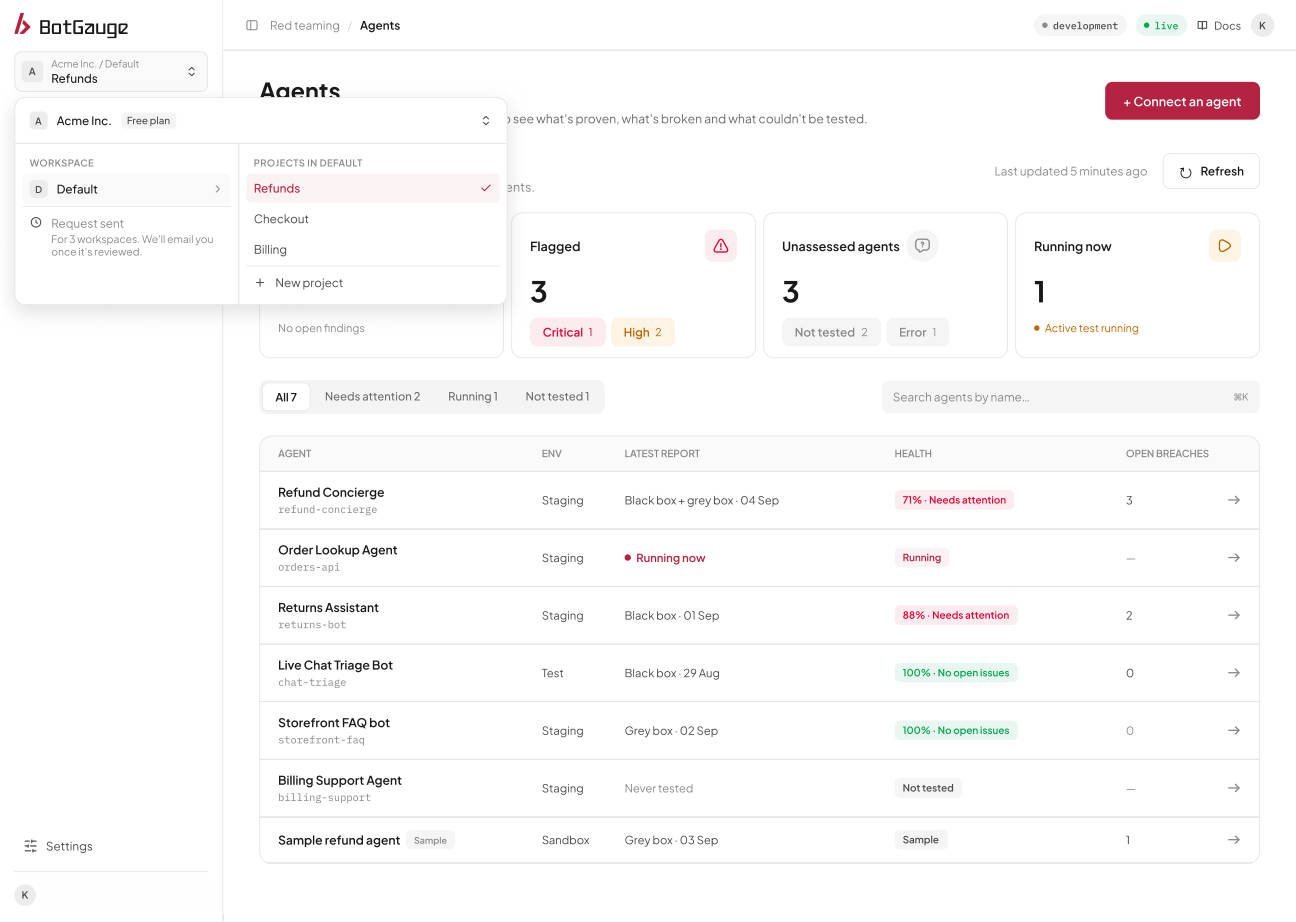Filter by Running 1 tab
This screenshot has width=1296, height=922.
click(473, 397)
